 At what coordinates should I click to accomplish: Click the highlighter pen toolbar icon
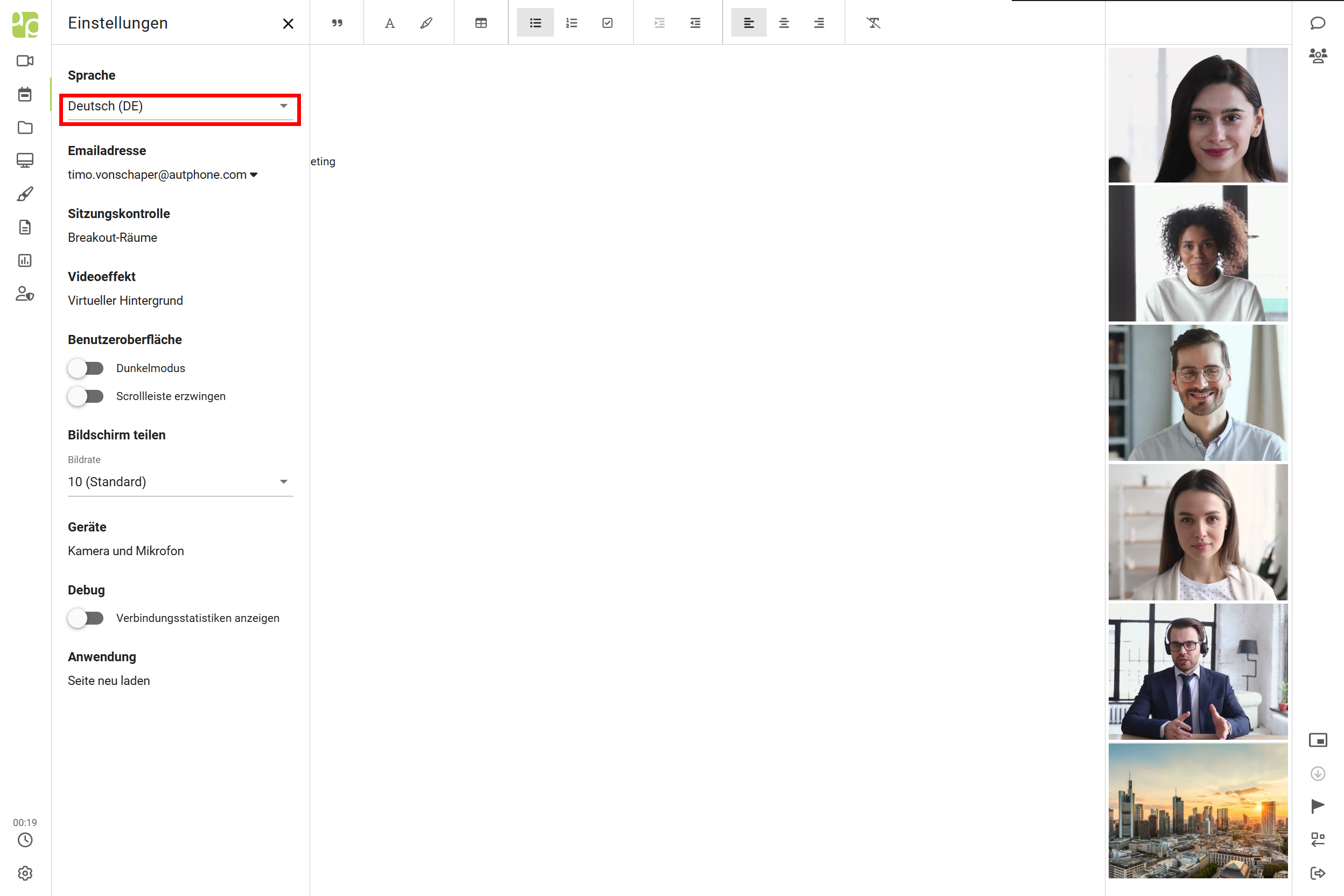(x=426, y=23)
